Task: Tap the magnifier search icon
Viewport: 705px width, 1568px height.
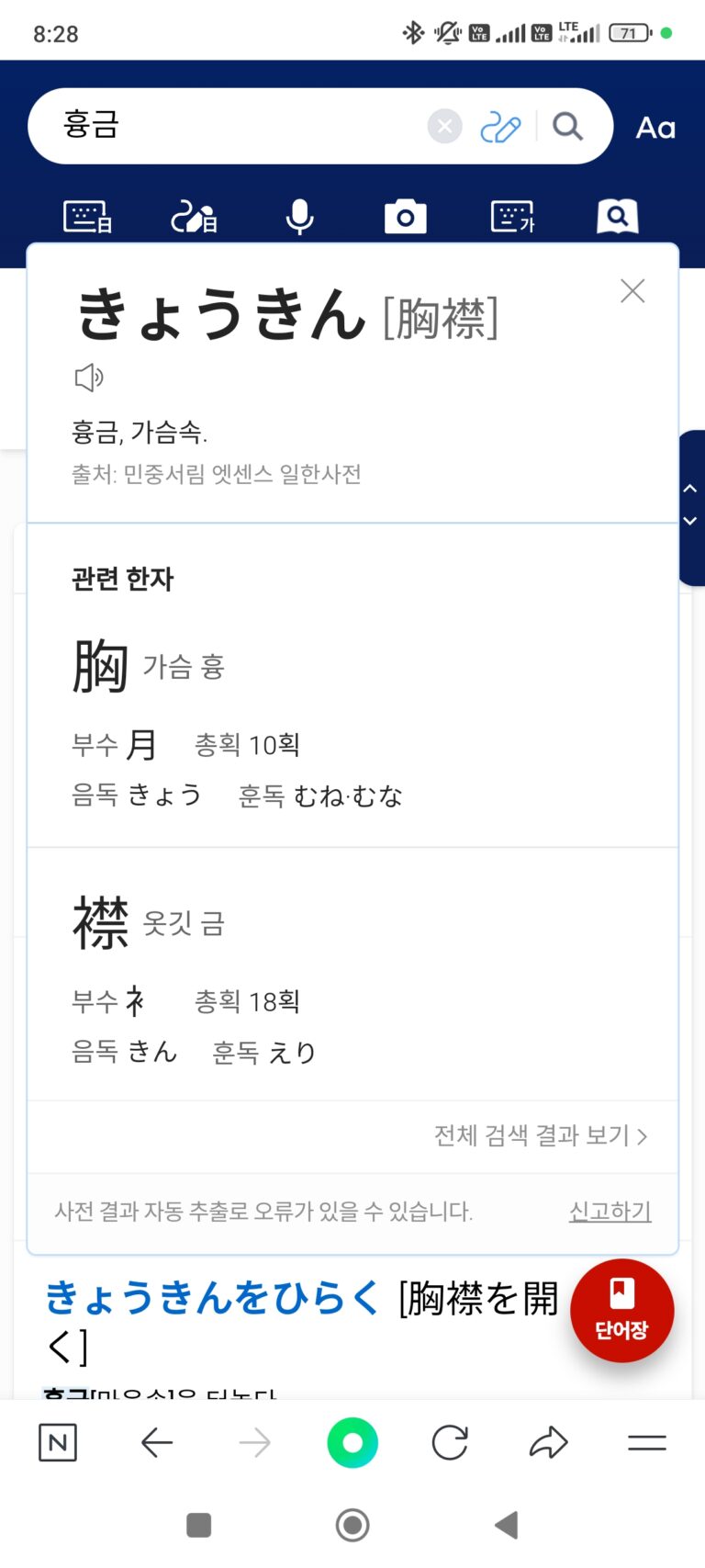Action: pos(568,126)
